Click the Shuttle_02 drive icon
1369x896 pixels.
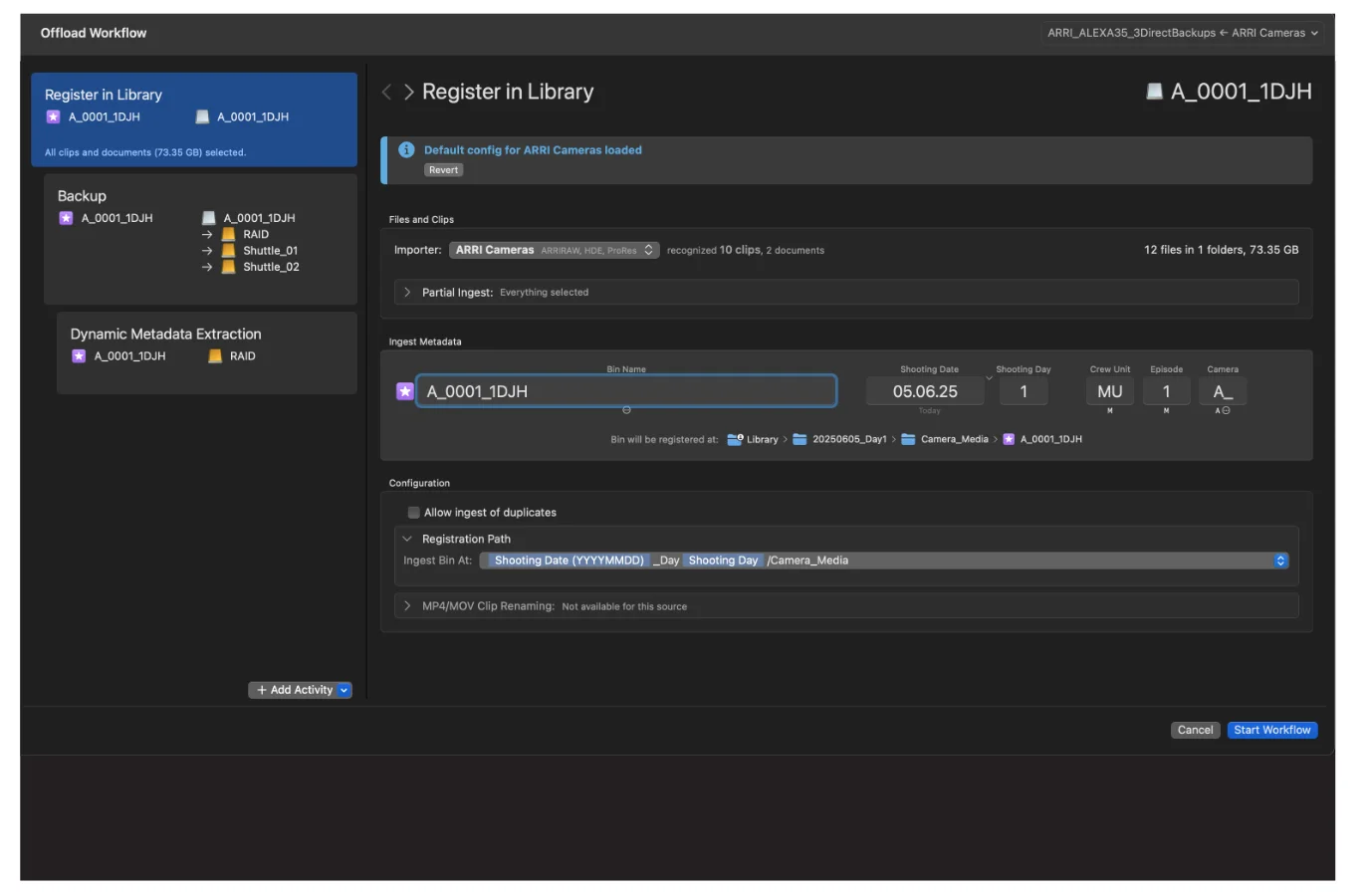pyautogui.click(x=228, y=267)
